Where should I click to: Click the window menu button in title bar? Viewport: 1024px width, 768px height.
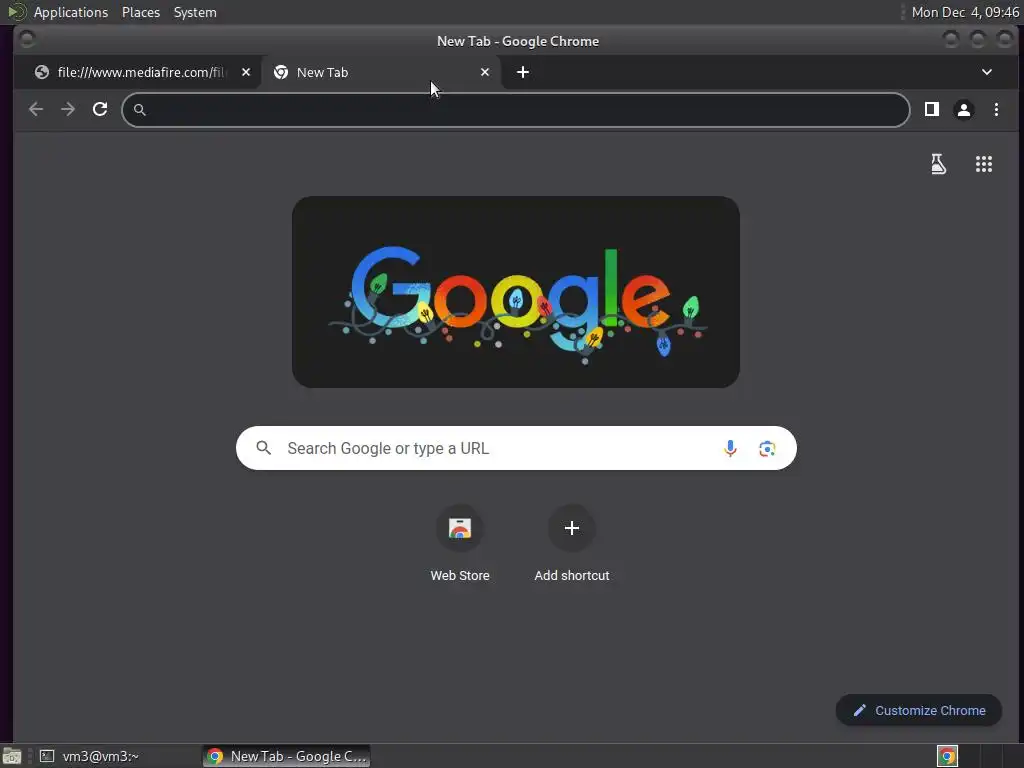coord(27,40)
